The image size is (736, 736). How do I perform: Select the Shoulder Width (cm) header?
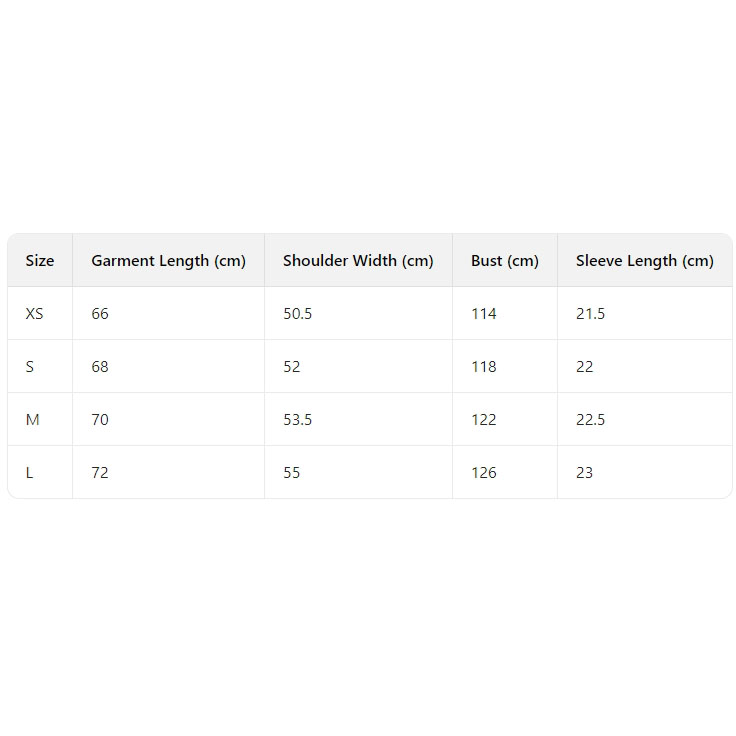(x=358, y=261)
